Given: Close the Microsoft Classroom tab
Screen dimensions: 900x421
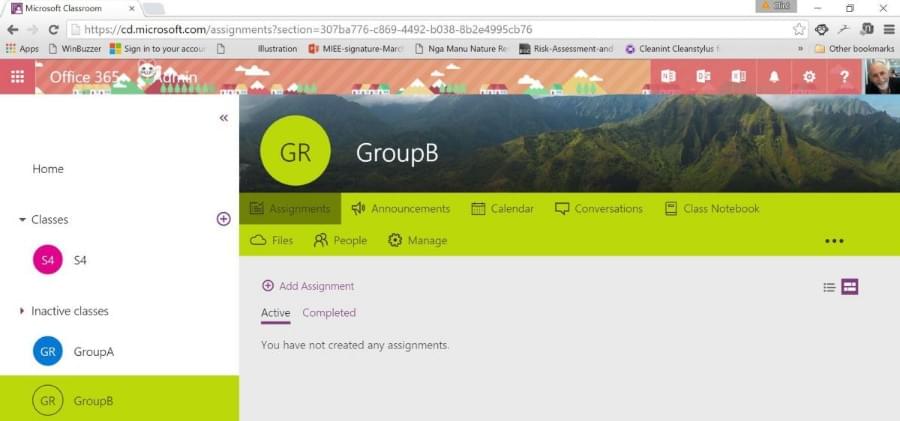Looking at the screenshot, I should [132, 9].
